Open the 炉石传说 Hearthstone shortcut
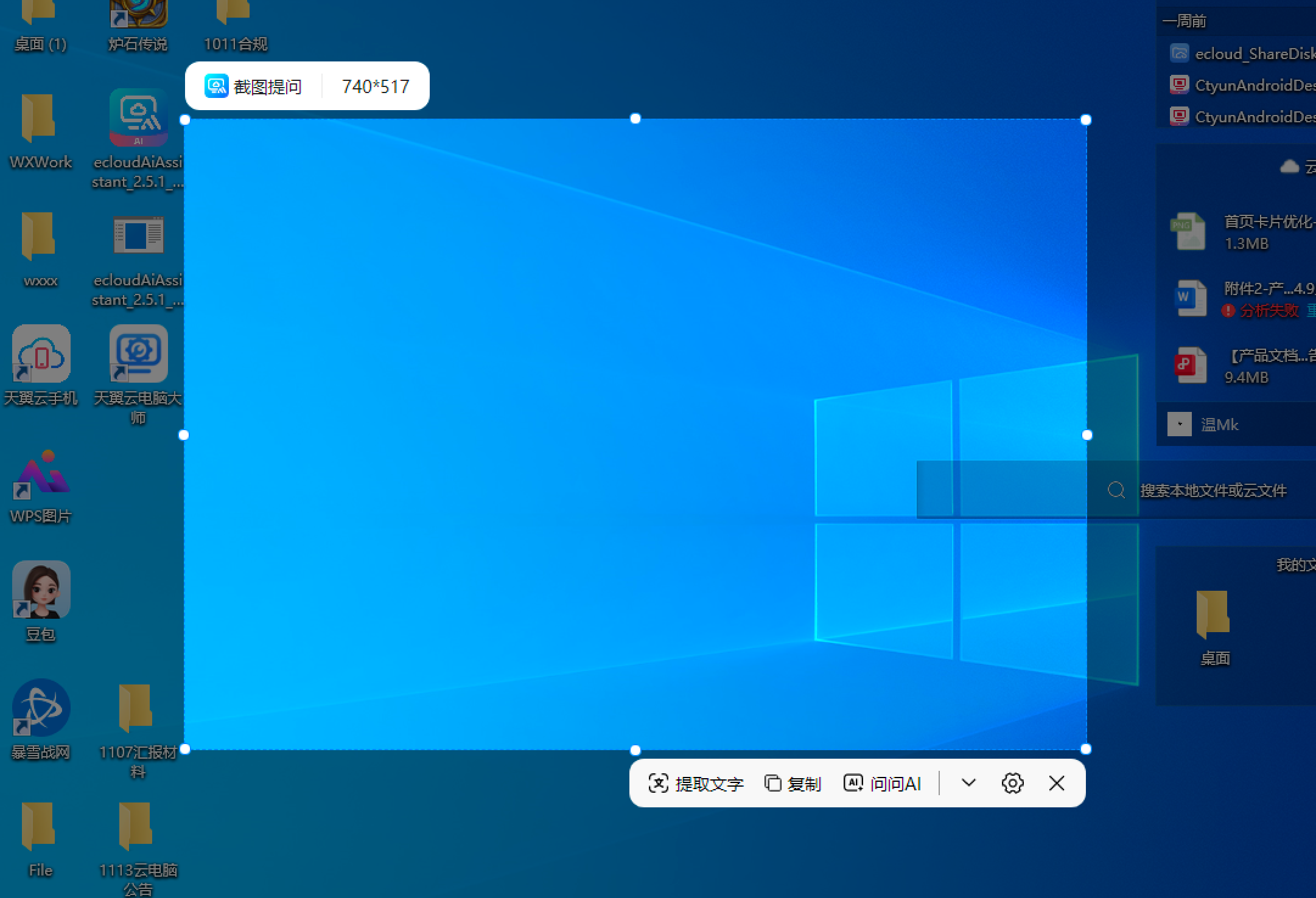Screen dimensions: 1316x898 click(138, 15)
